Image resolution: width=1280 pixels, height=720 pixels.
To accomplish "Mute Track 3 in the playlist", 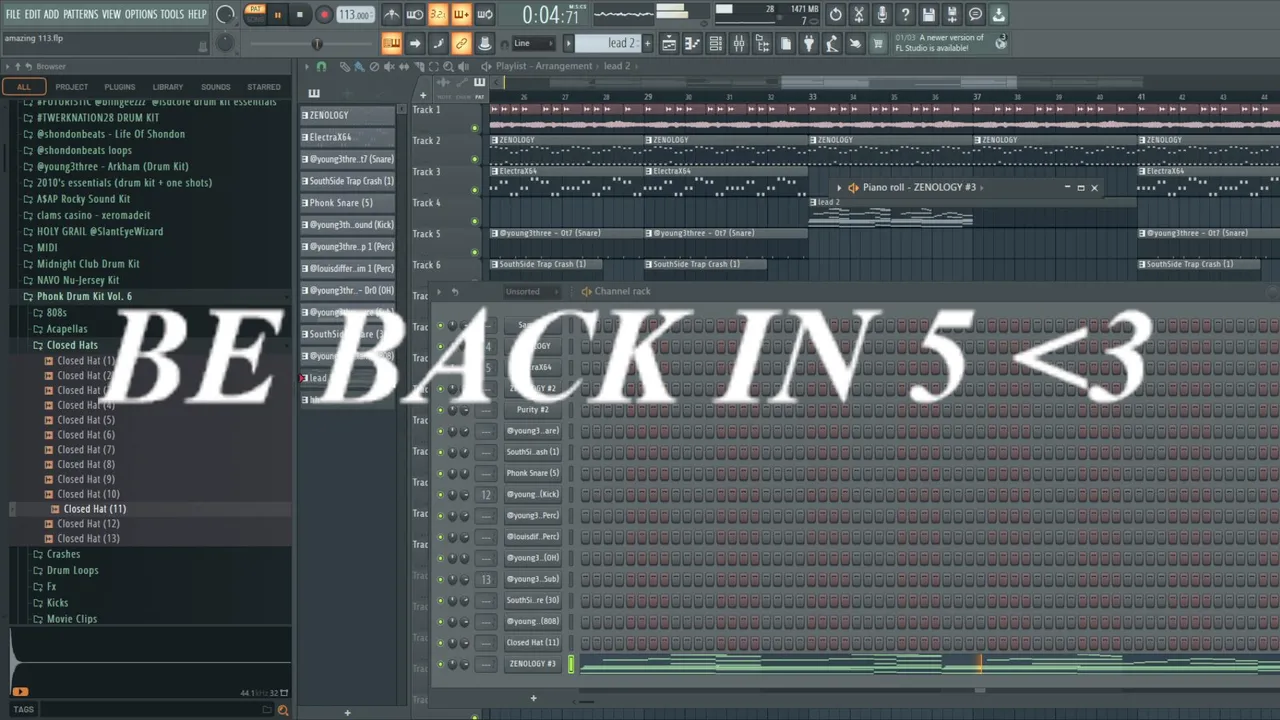I will [x=475, y=189].
